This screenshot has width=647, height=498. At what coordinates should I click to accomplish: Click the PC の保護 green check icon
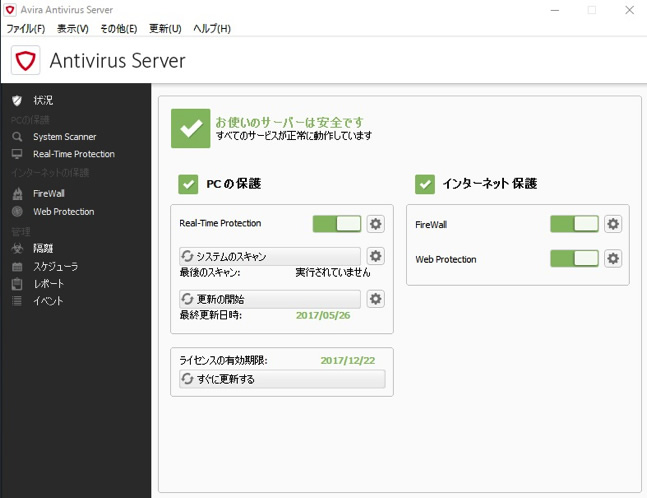point(188,184)
